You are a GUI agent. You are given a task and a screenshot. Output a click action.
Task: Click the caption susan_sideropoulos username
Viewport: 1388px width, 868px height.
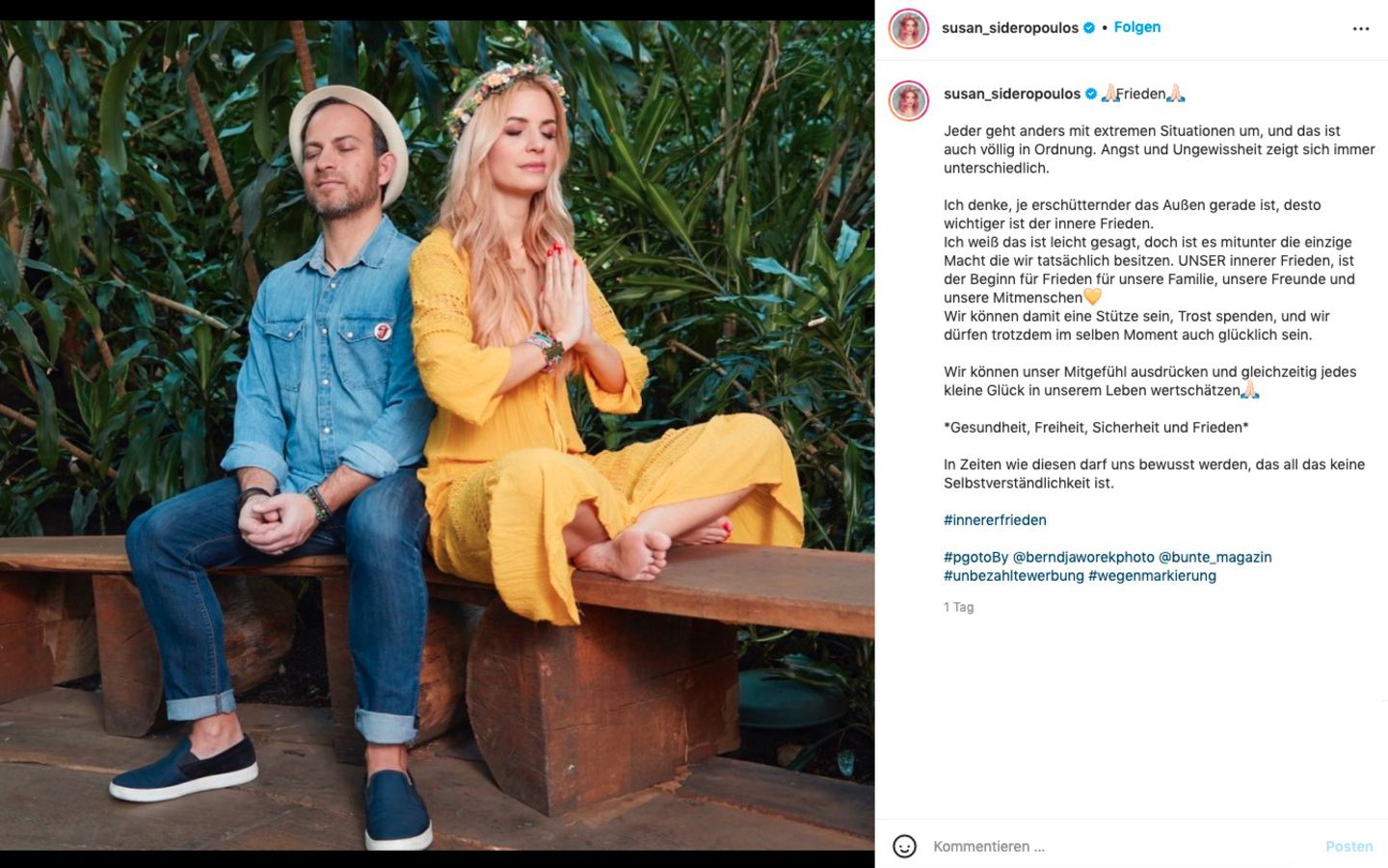pos(1012,93)
